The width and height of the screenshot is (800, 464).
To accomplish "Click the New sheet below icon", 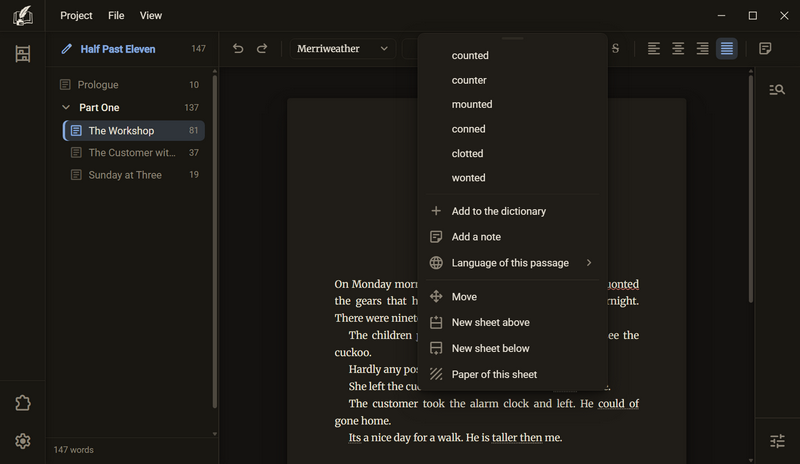I will [436, 349].
